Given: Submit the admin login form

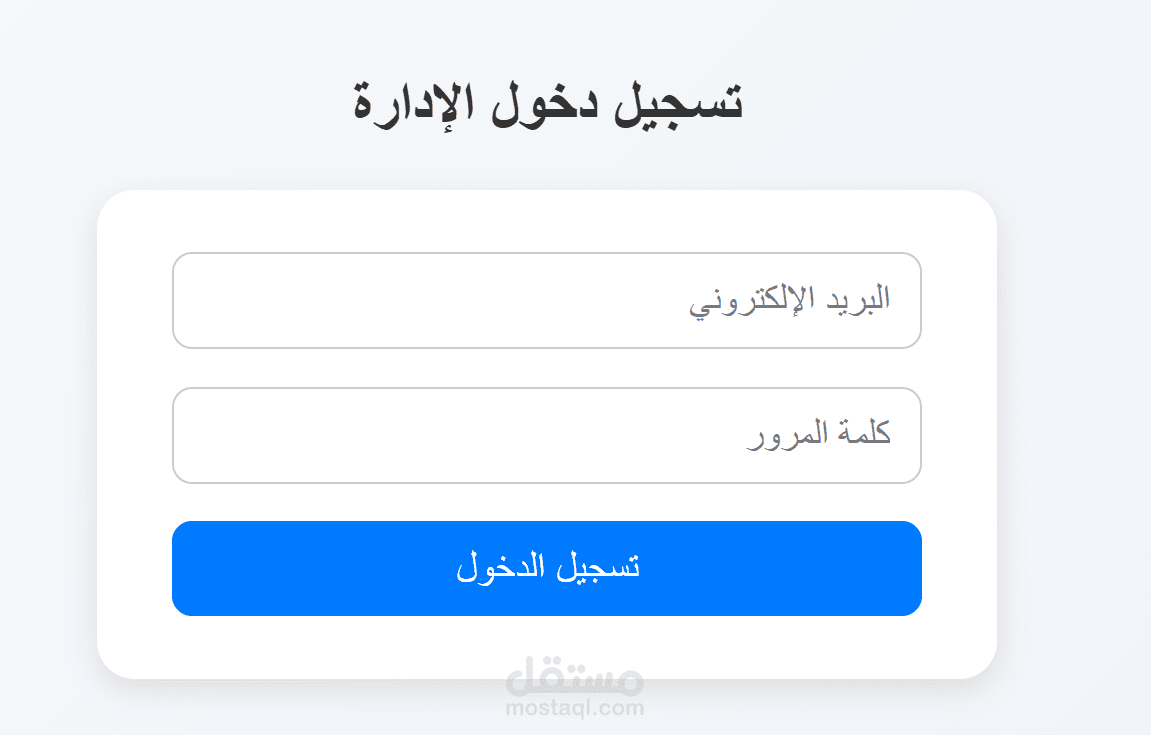Looking at the screenshot, I should pos(546,568).
